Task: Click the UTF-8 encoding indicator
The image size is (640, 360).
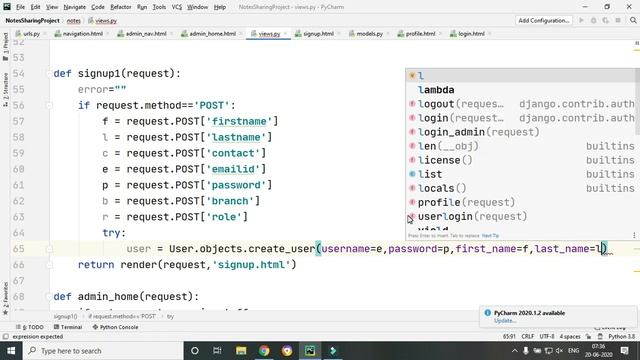Action: [x=547, y=337]
